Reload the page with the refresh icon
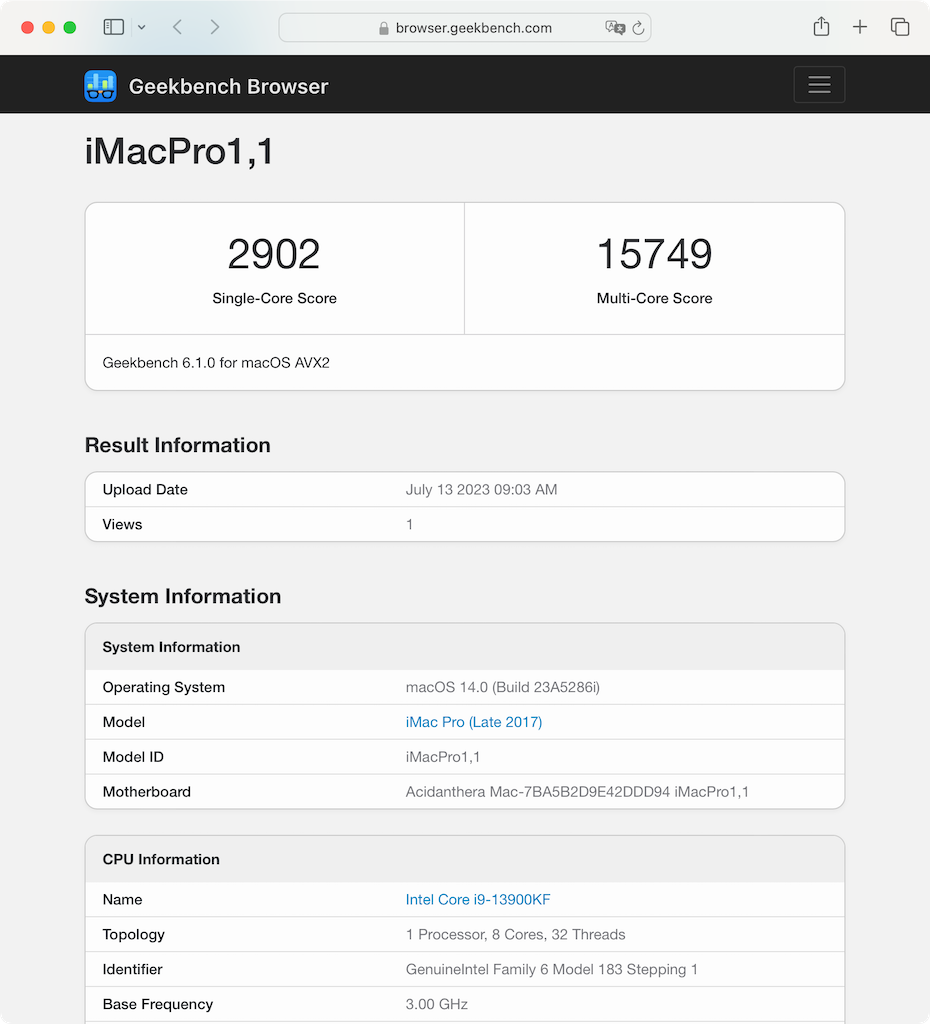The width and height of the screenshot is (930, 1024). (639, 27)
